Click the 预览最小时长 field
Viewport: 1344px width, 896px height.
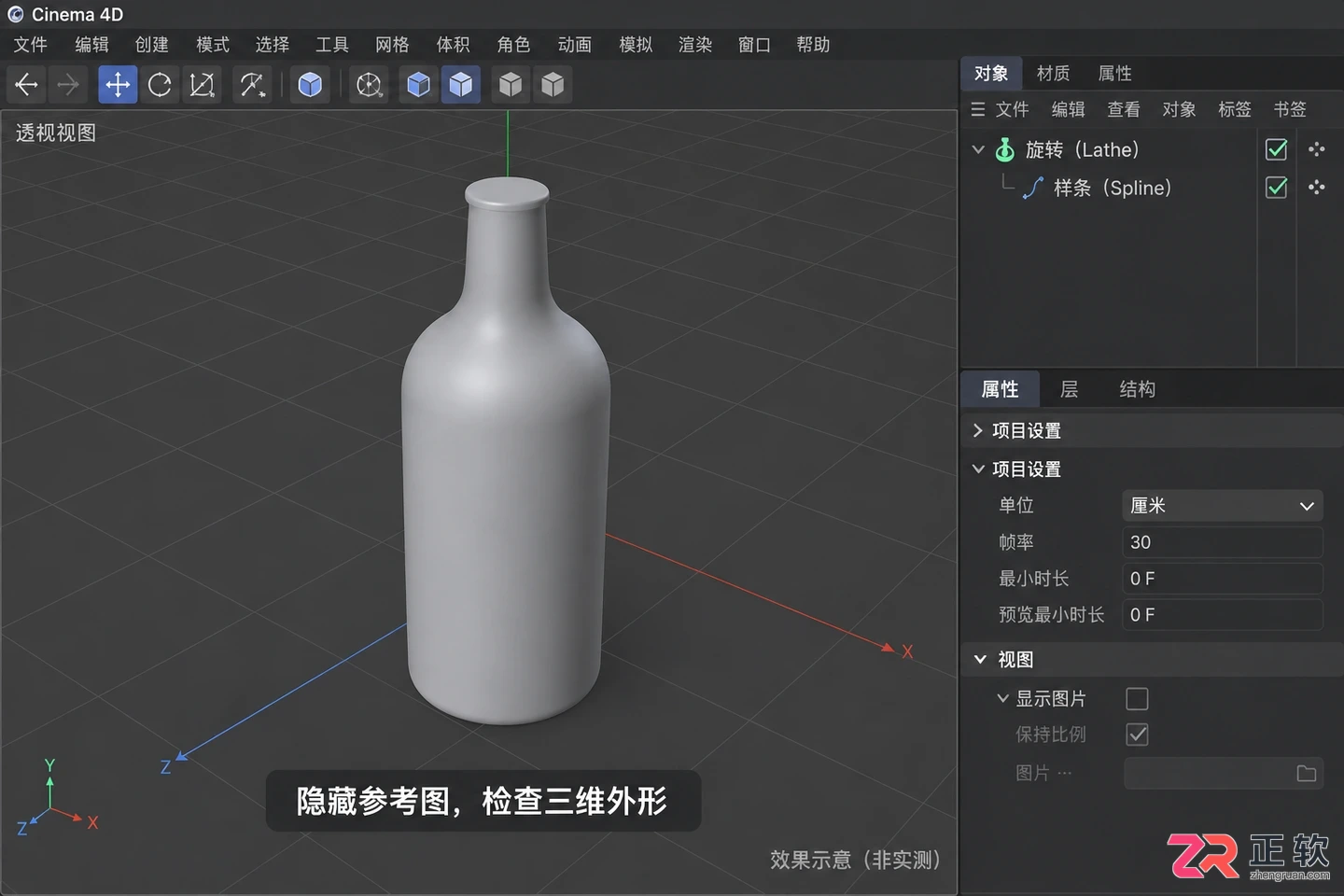[x=1223, y=615]
